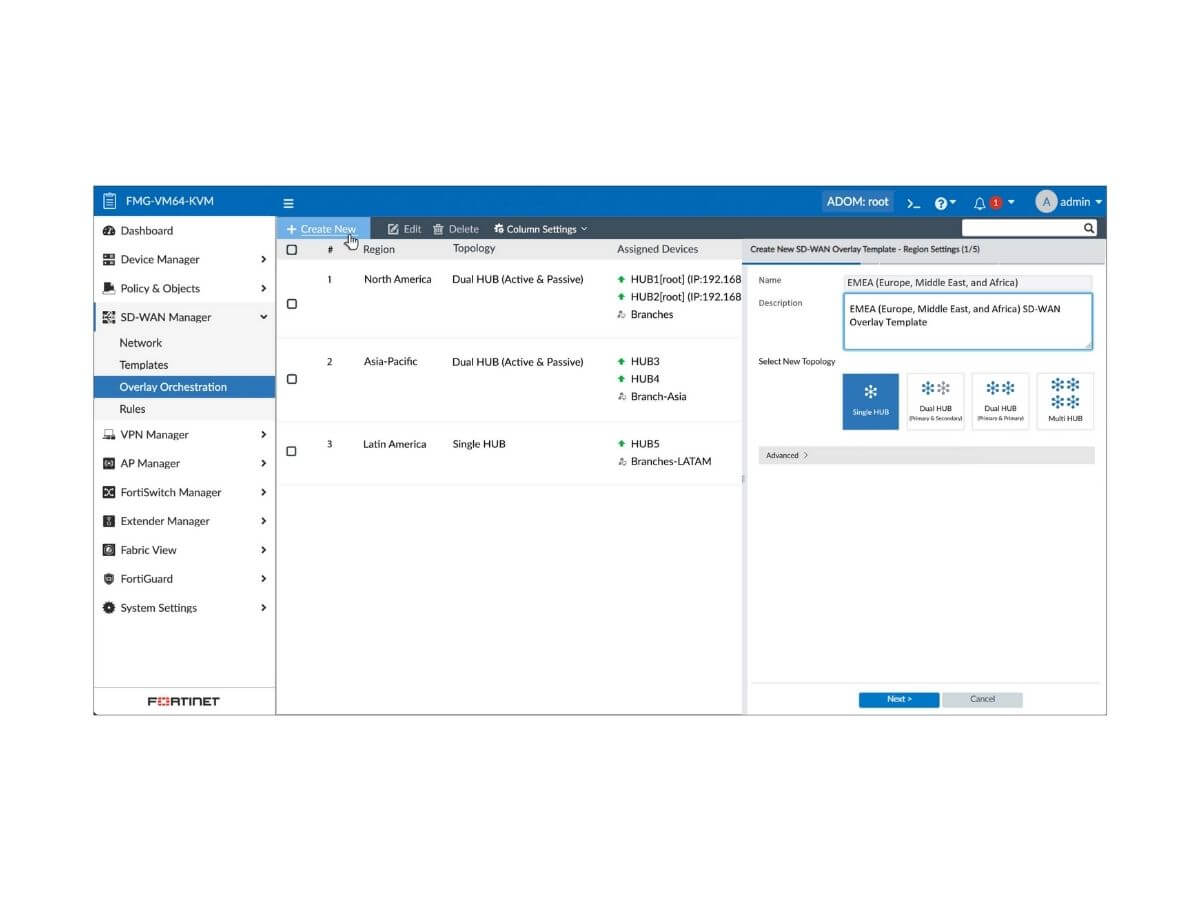
Task: Open the Column Settings dropdown
Action: pyautogui.click(x=540, y=228)
